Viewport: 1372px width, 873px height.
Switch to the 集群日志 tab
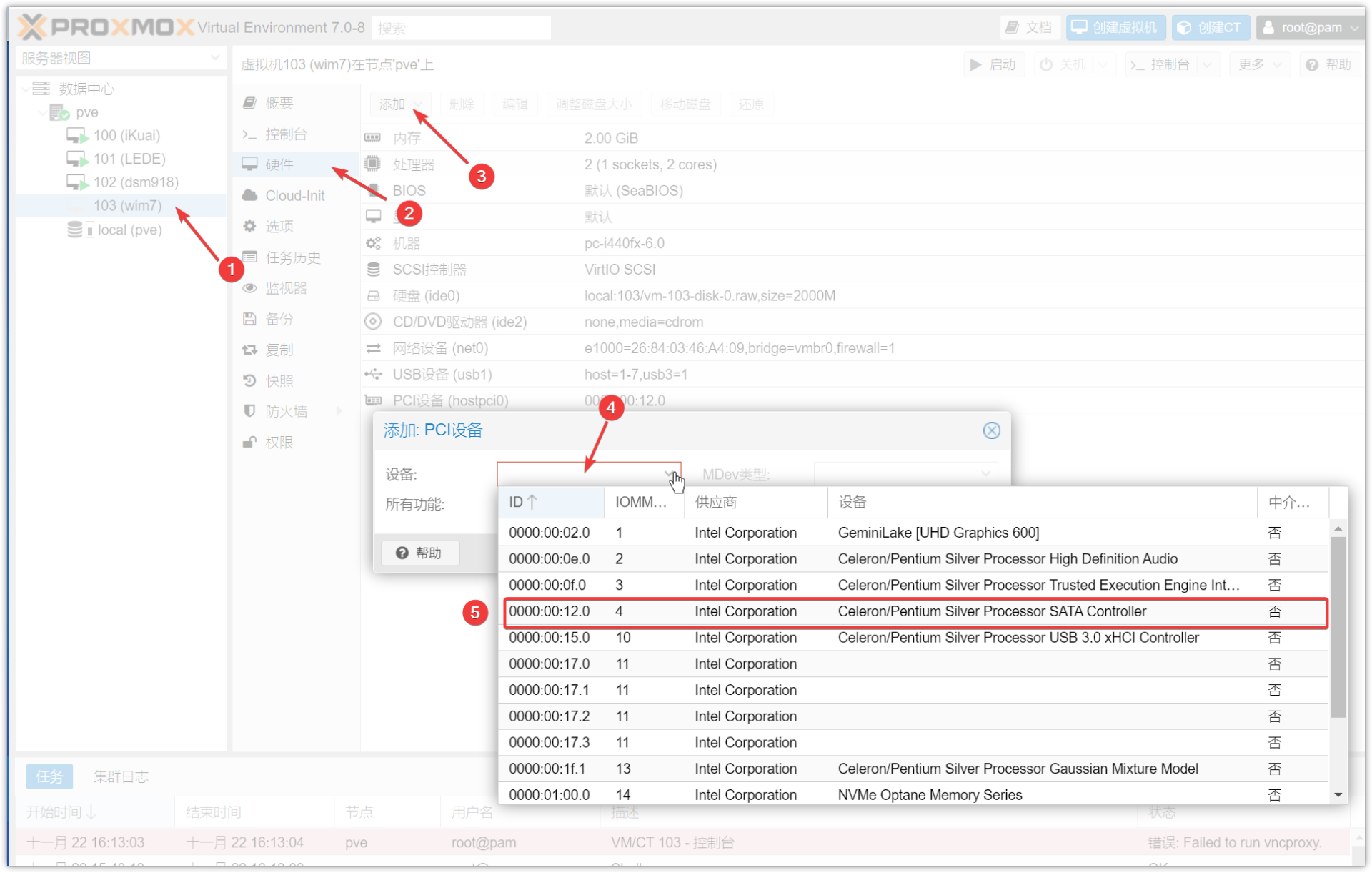coord(121,776)
